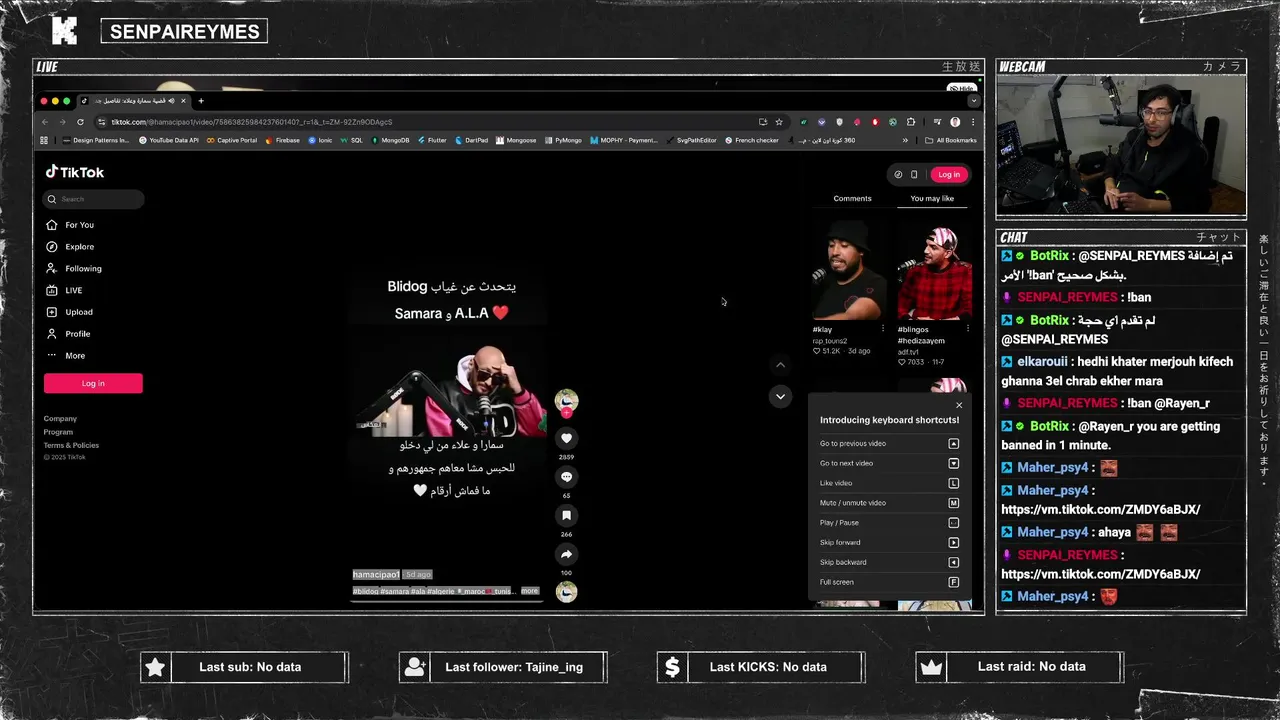Open options dots on #blingos card
Screen dimensions: 1280x720
[x=967, y=329]
